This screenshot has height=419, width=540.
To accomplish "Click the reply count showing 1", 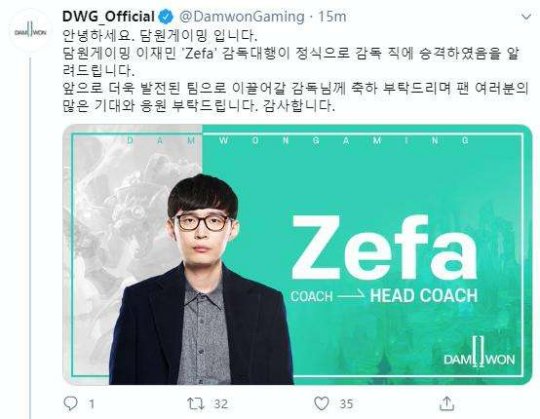I will point(92,404).
